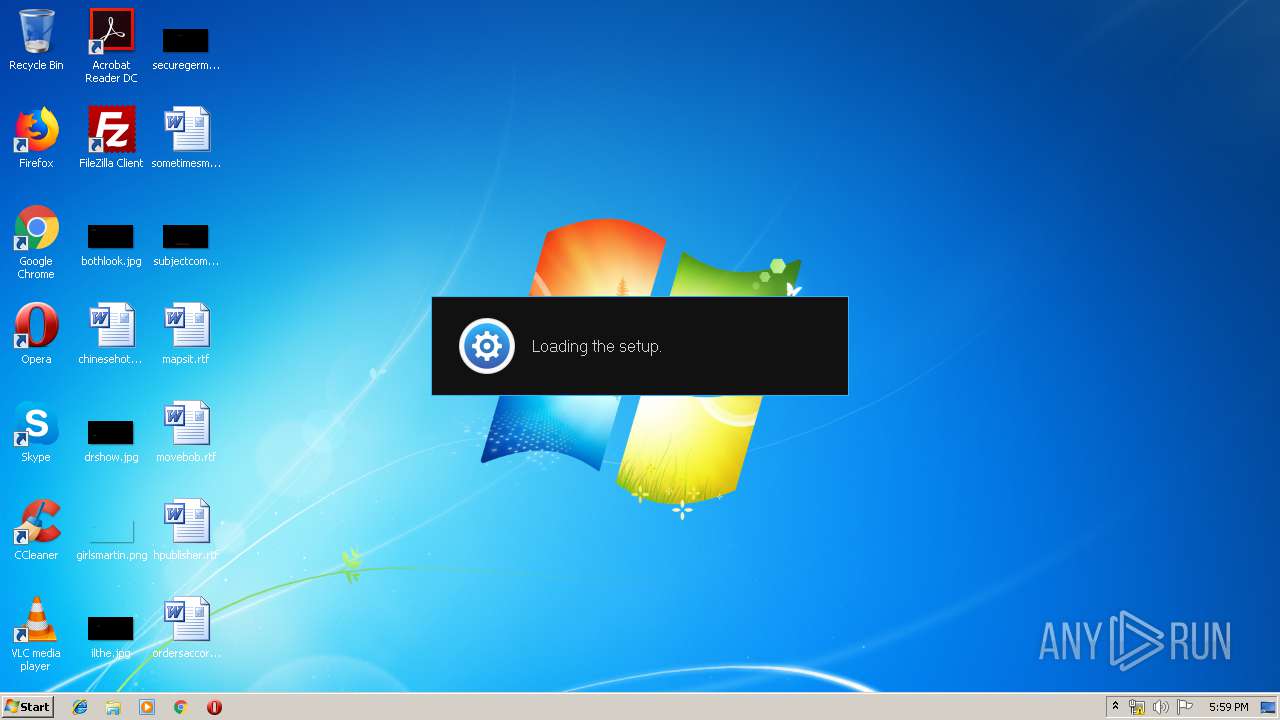Select the sometimesm Word document

186,138
